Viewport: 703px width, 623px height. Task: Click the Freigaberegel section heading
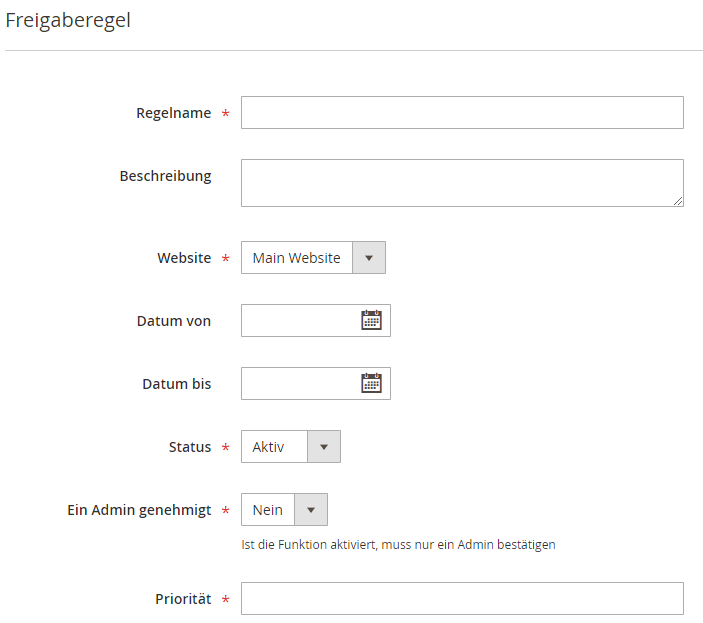tap(68, 21)
